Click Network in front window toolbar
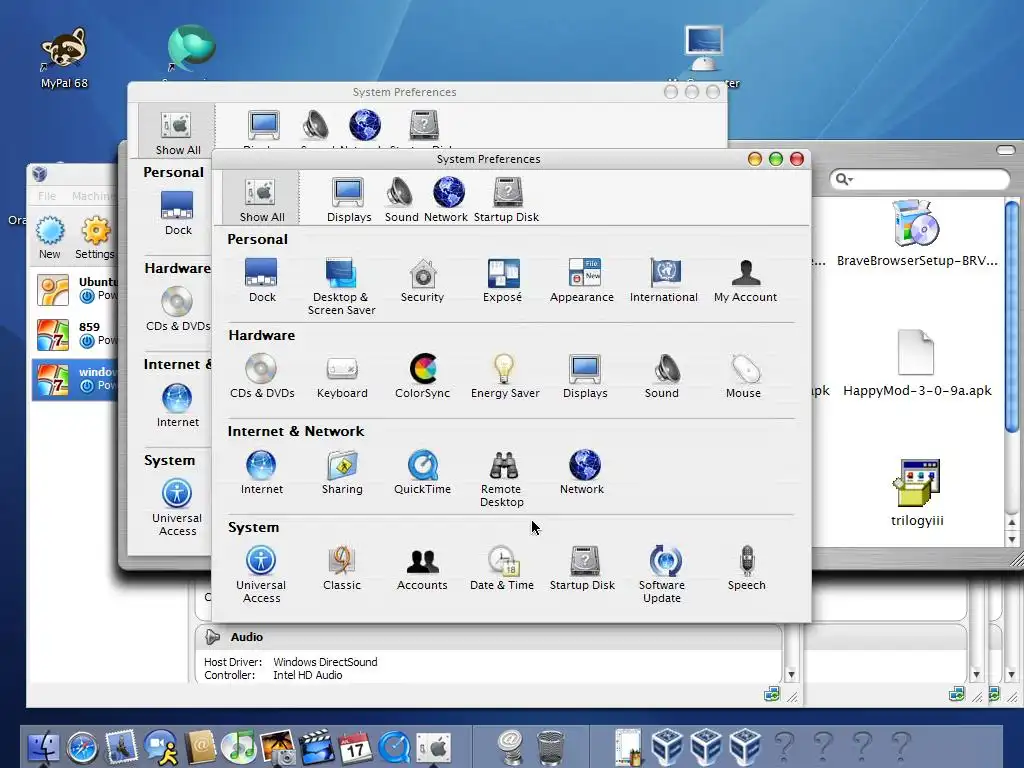 coord(447,199)
